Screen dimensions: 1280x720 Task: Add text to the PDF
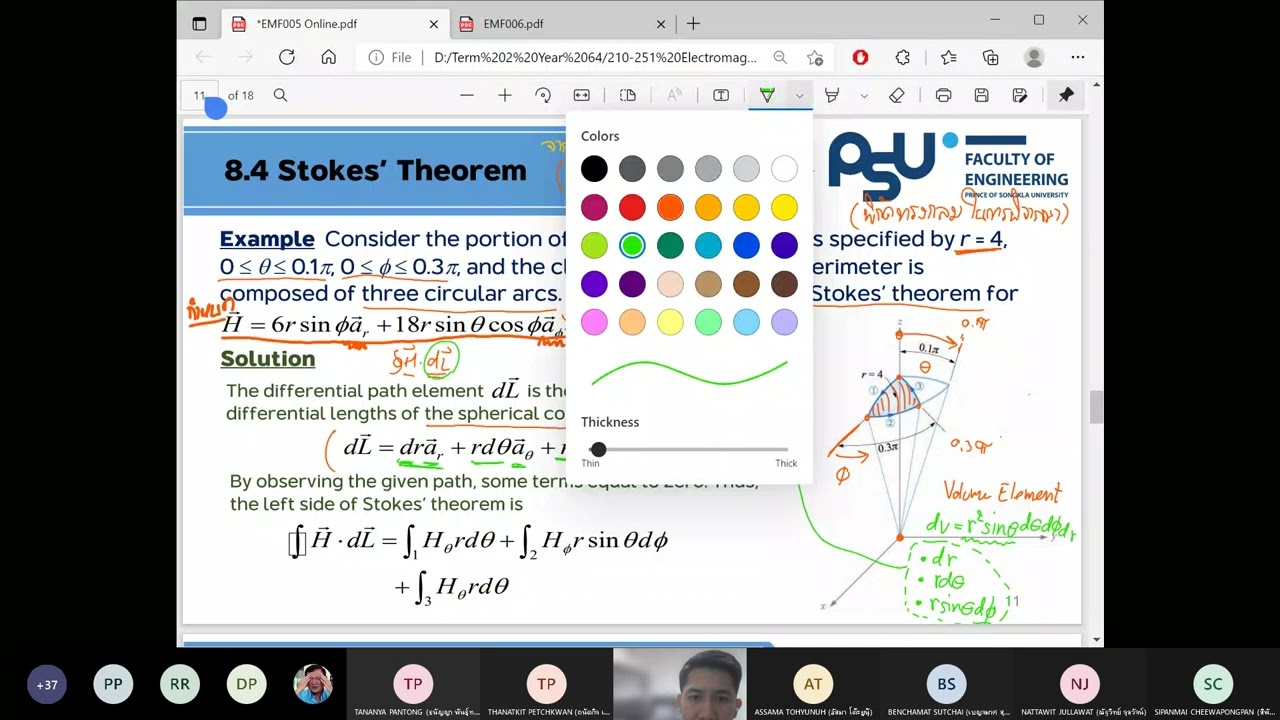pyautogui.click(x=721, y=95)
